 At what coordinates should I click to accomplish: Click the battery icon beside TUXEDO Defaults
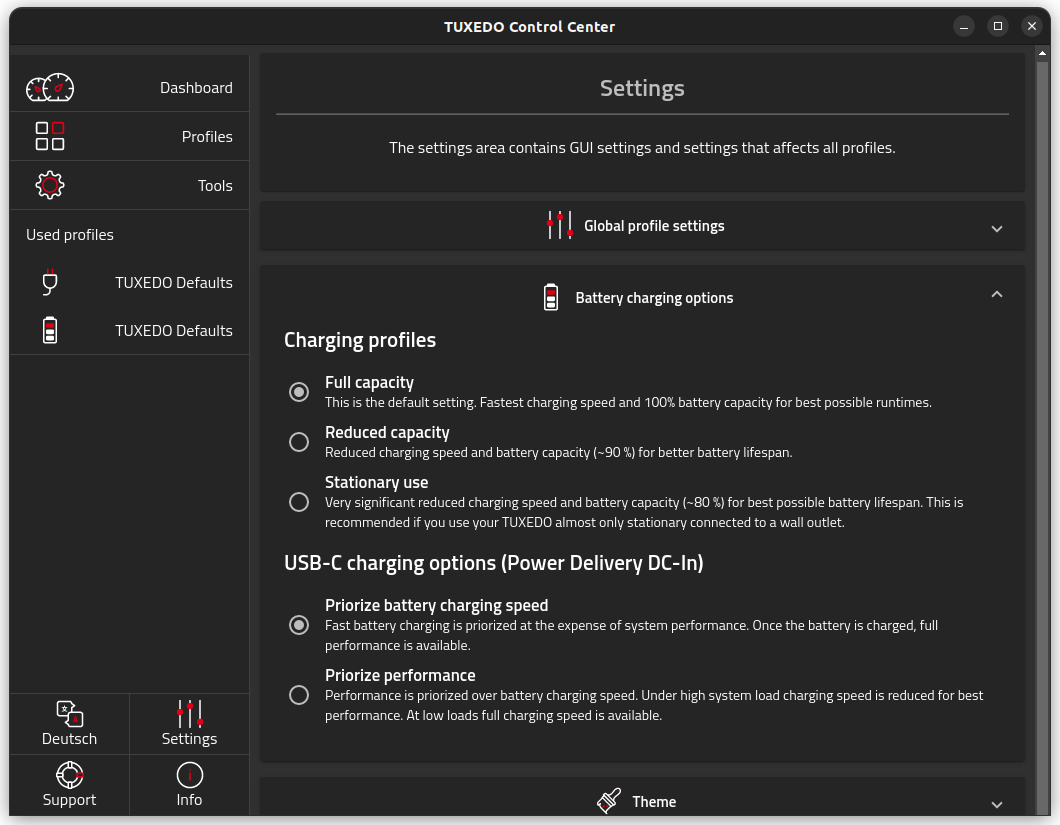click(49, 330)
